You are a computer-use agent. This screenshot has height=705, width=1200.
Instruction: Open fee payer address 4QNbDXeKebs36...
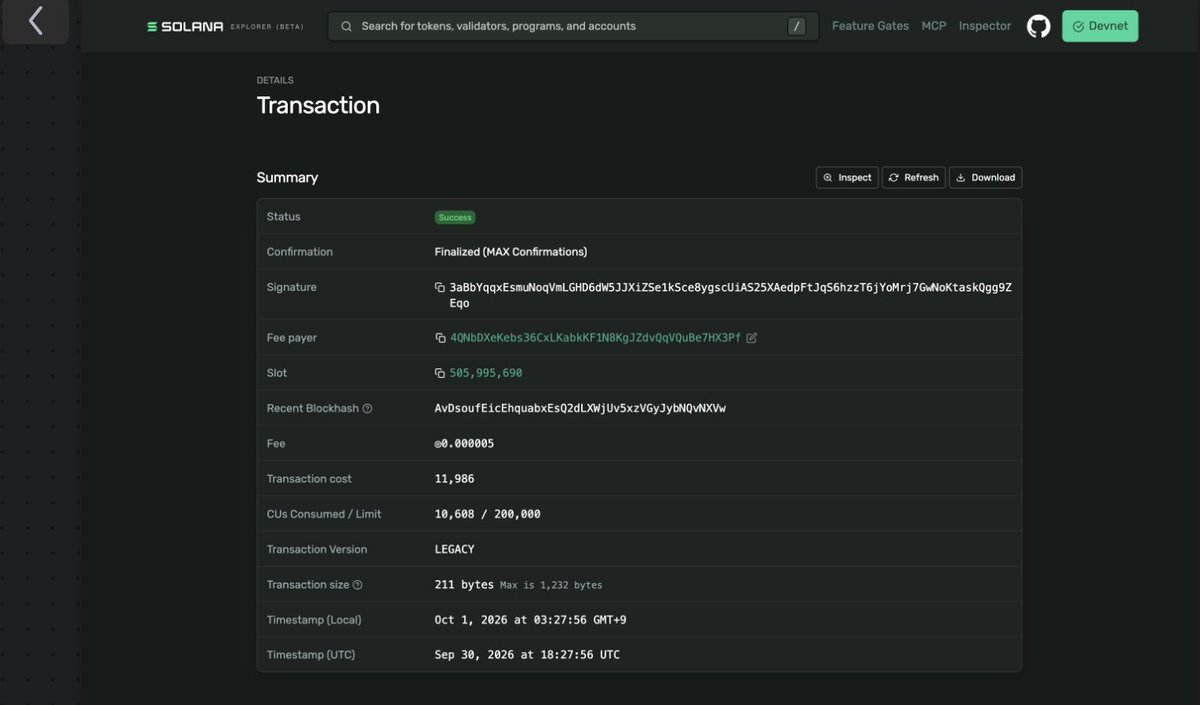[x=596, y=338]
